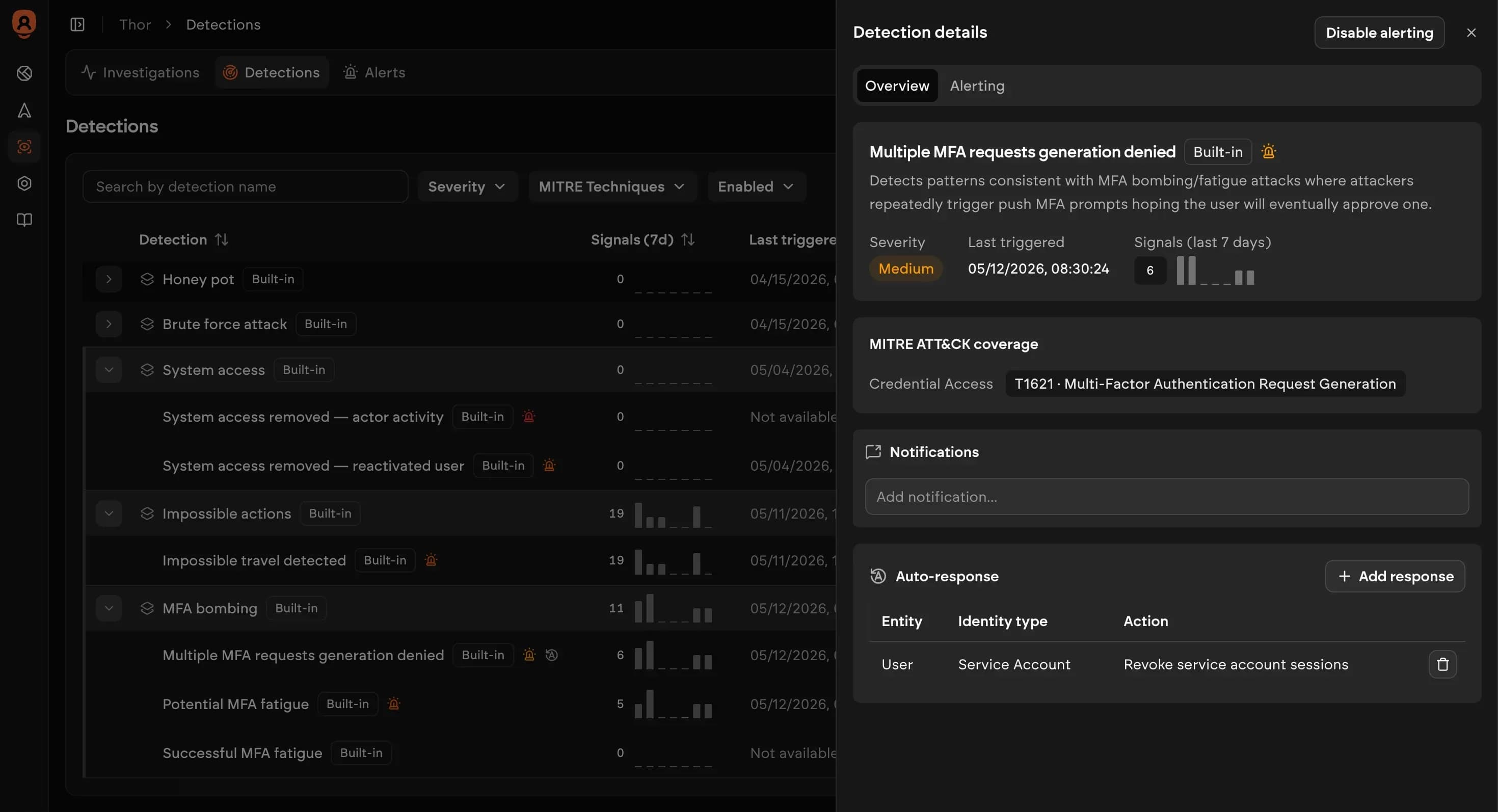Open the hexagon settings sidebar icon
This screenshot has height=812, width=1498.
pyautogui.click(x=24, y=184)
